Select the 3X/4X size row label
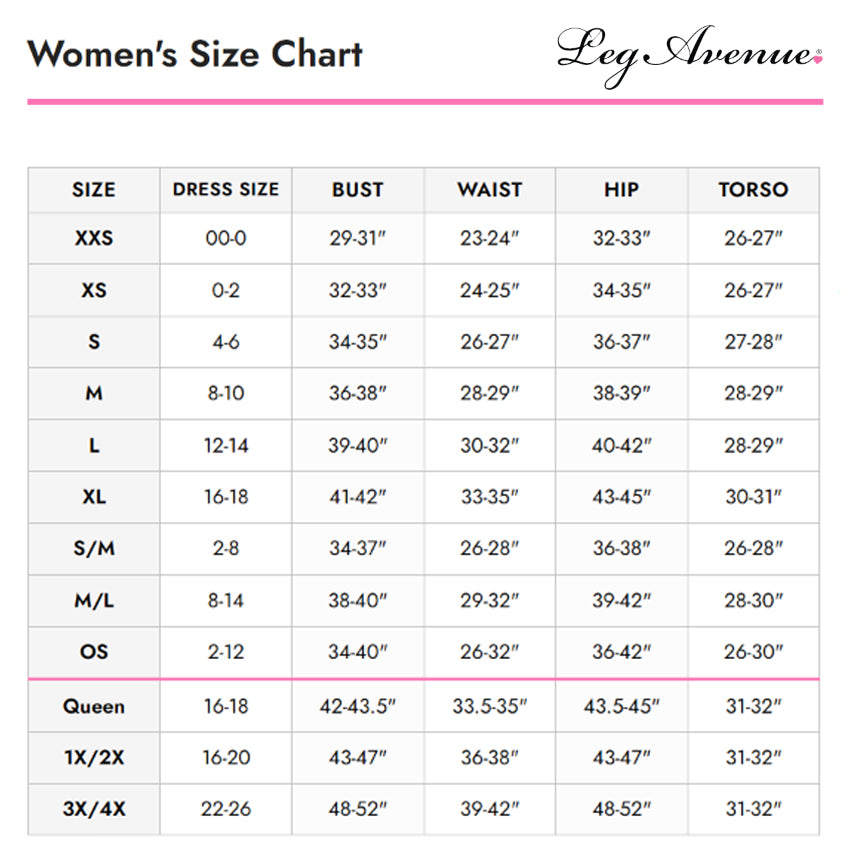Image resolution: width=851 pixels, height=868 pixels. point(94,809)
